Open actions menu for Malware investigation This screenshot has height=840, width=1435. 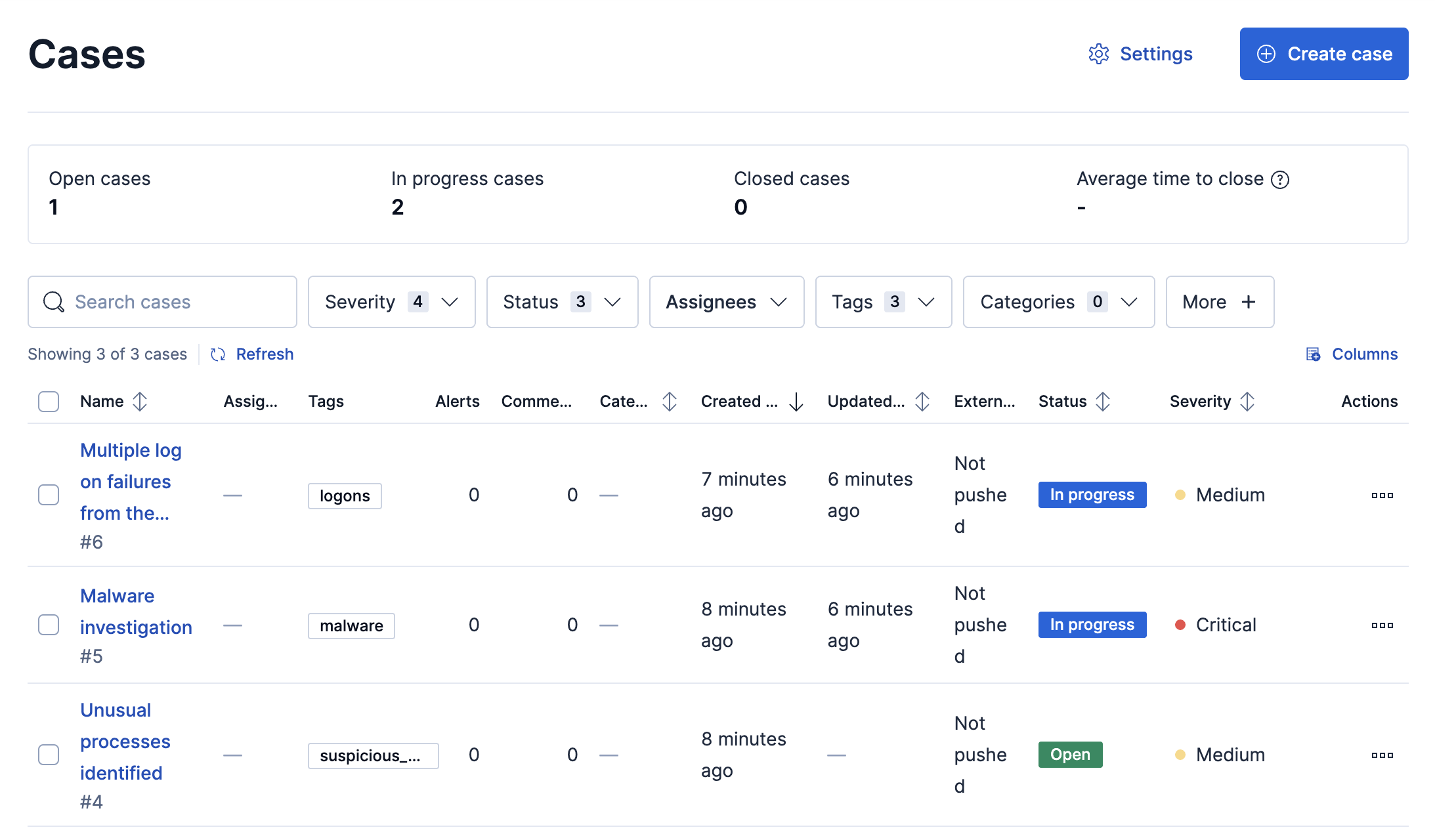click(x=1382, y=625)
